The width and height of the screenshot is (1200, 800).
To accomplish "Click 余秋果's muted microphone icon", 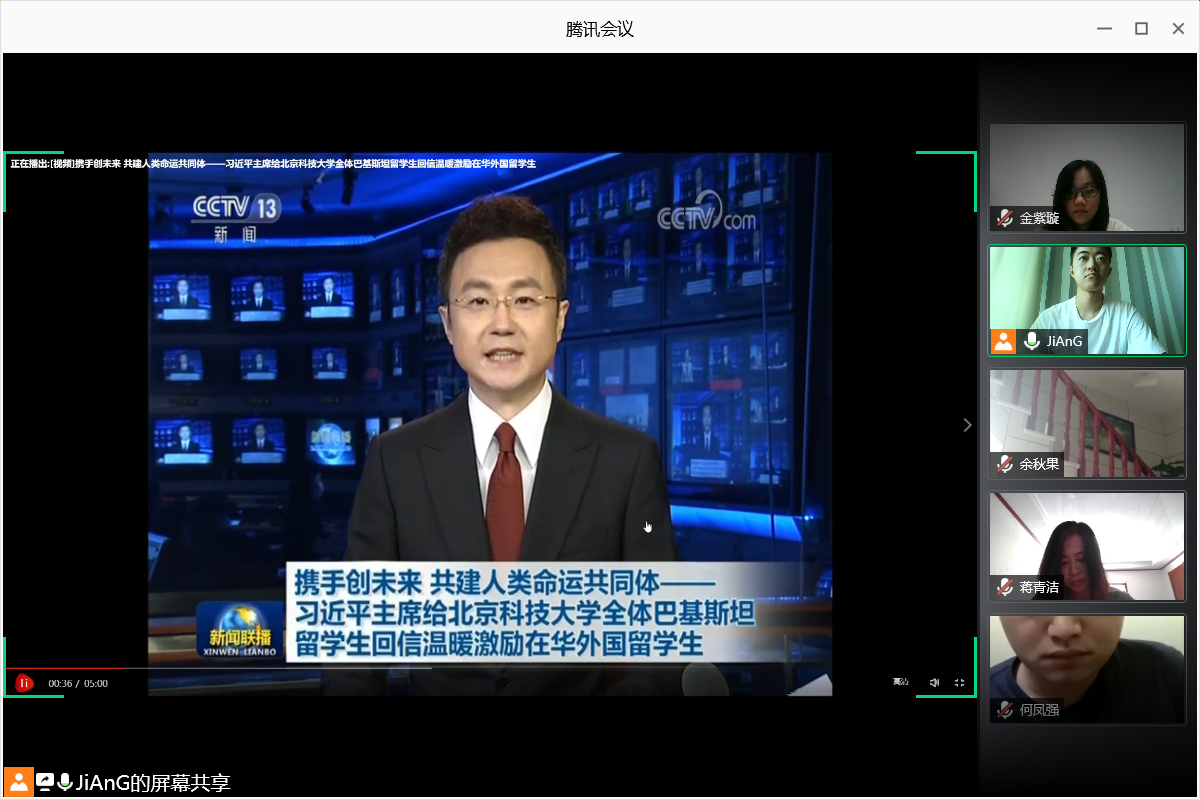I will (1005, 464).
